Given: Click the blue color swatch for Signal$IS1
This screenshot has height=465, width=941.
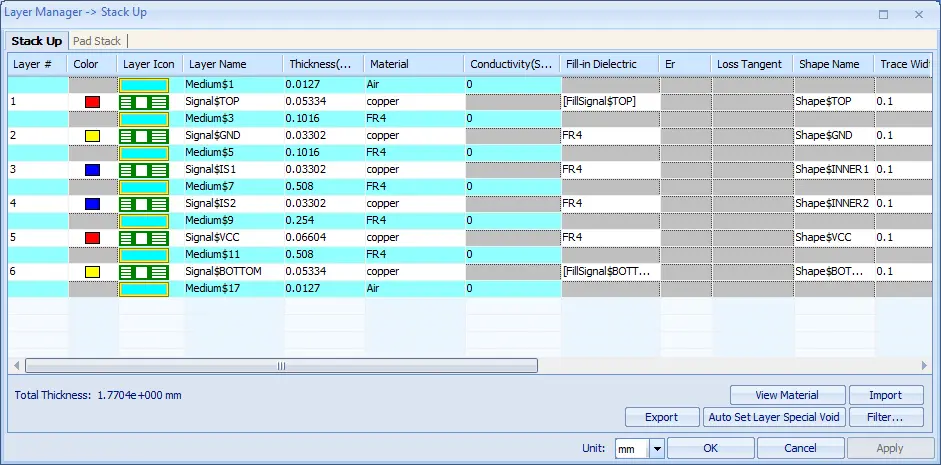Looking at the screenshot, I should 92,170.
